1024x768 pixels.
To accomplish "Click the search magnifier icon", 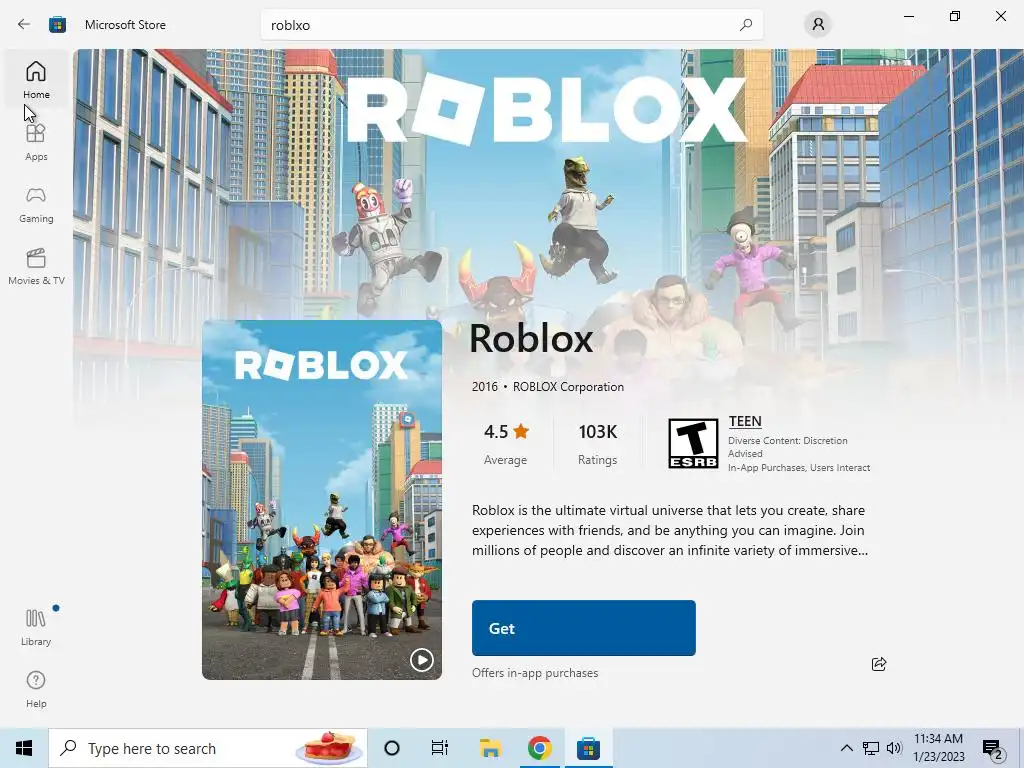I will pyautogui.click(x=746, y=25).
